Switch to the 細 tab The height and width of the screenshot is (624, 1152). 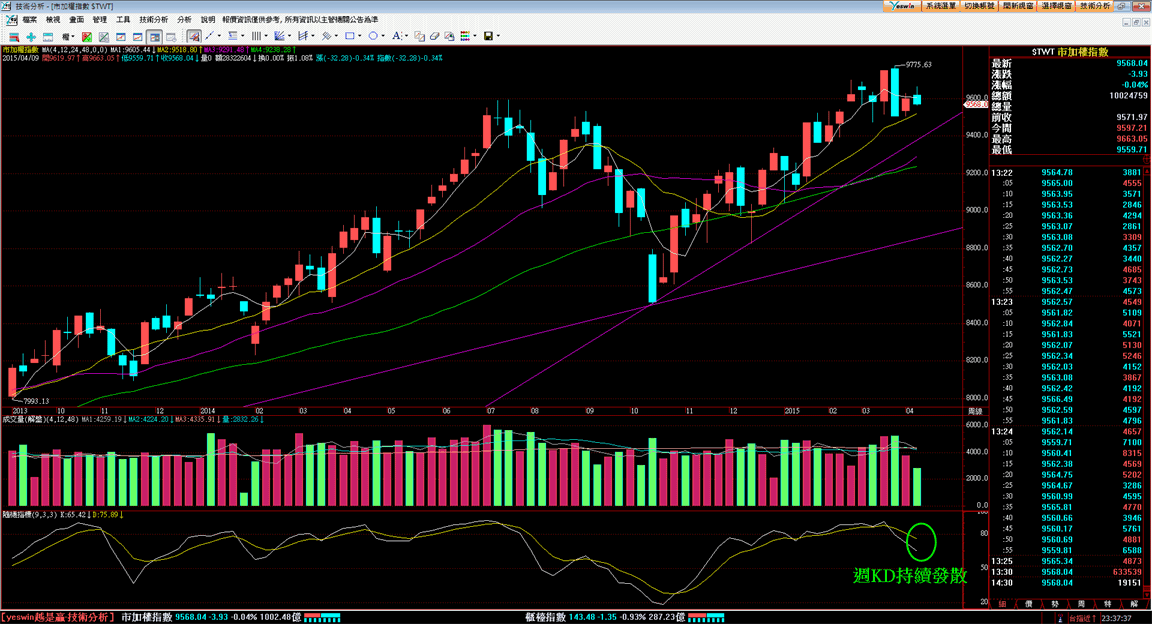[x=1002, y=603]
